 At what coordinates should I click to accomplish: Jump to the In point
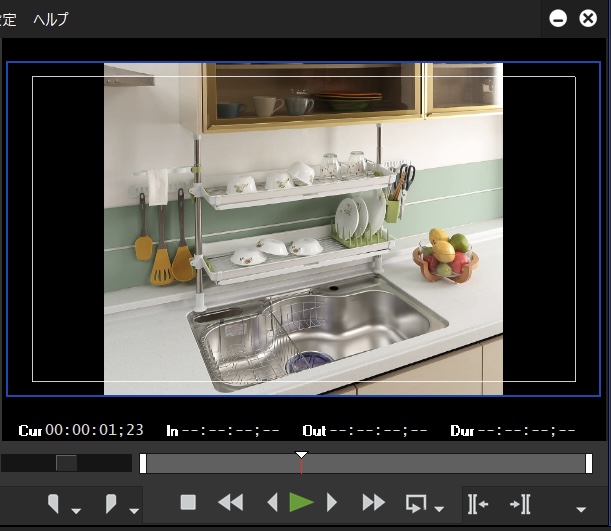tap(477, 503)
